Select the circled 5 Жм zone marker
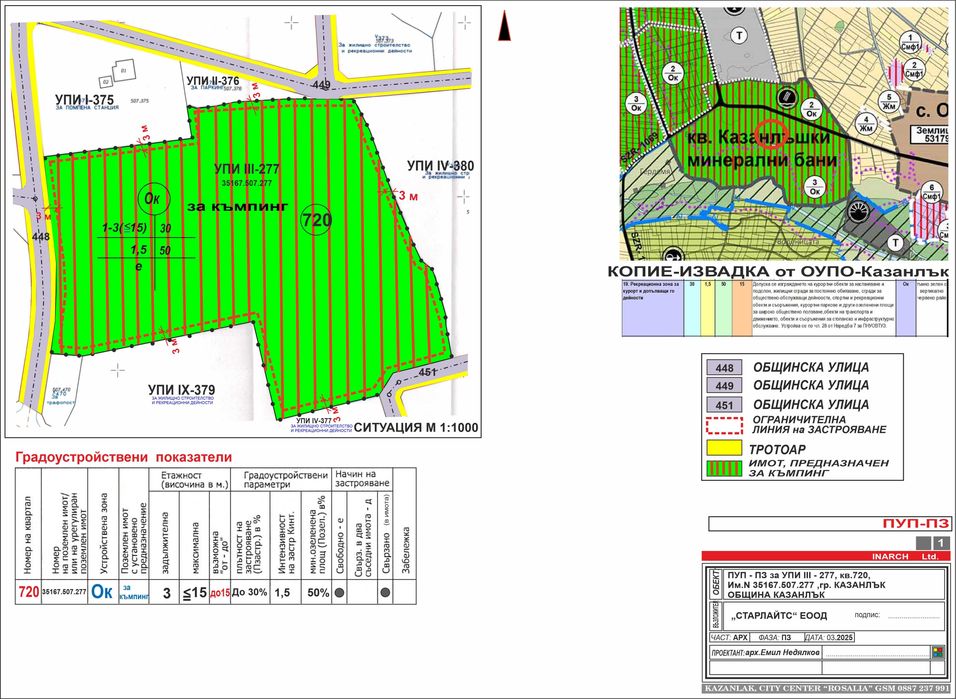This screenshot has width=956, height=699. pos(890,101)
